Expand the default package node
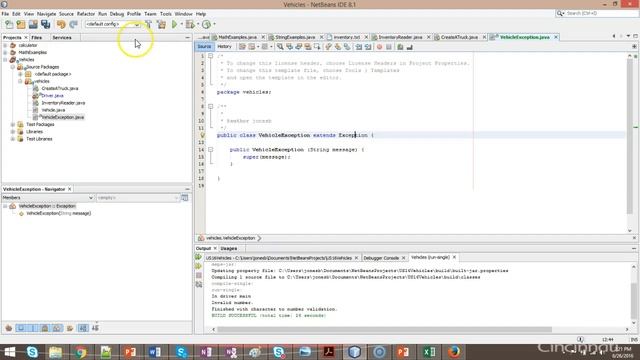The width and height of the screenshot is (640, 360). click(x=20, y=74)
